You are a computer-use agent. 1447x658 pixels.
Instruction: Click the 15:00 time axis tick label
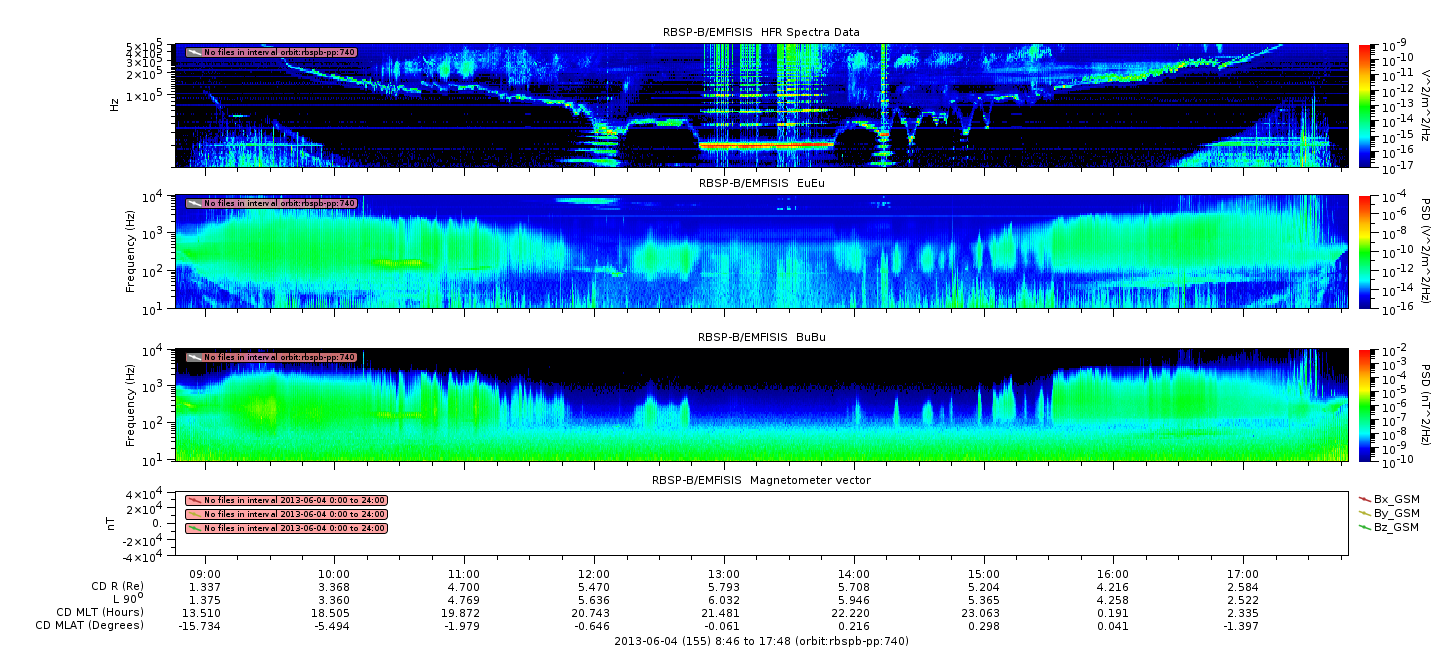(x=984, y=574)
